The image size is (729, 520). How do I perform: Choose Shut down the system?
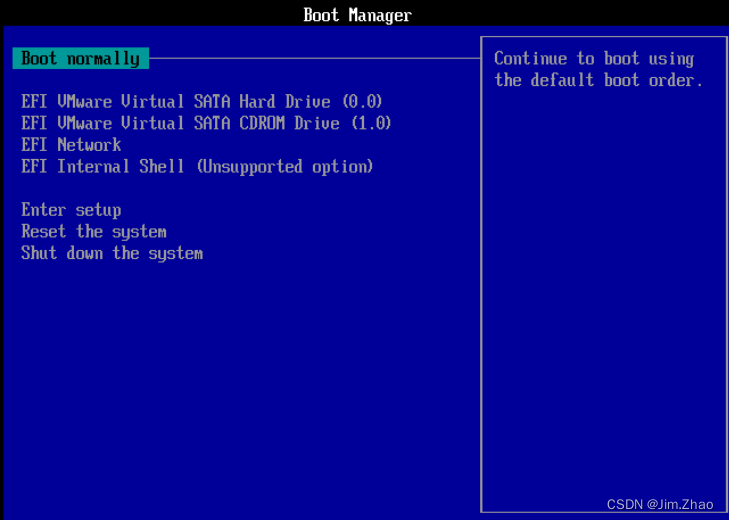(x=112, y=253)
